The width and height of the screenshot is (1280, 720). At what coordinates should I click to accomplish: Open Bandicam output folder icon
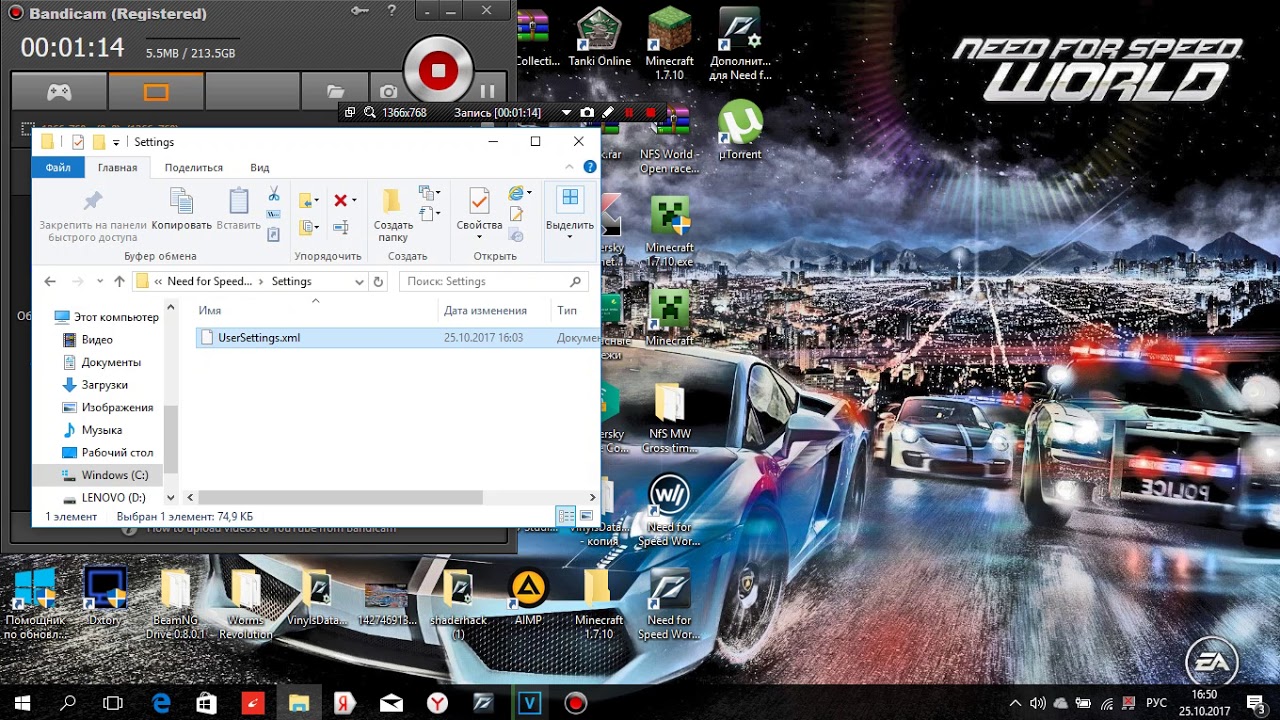[x=336, y=92]
